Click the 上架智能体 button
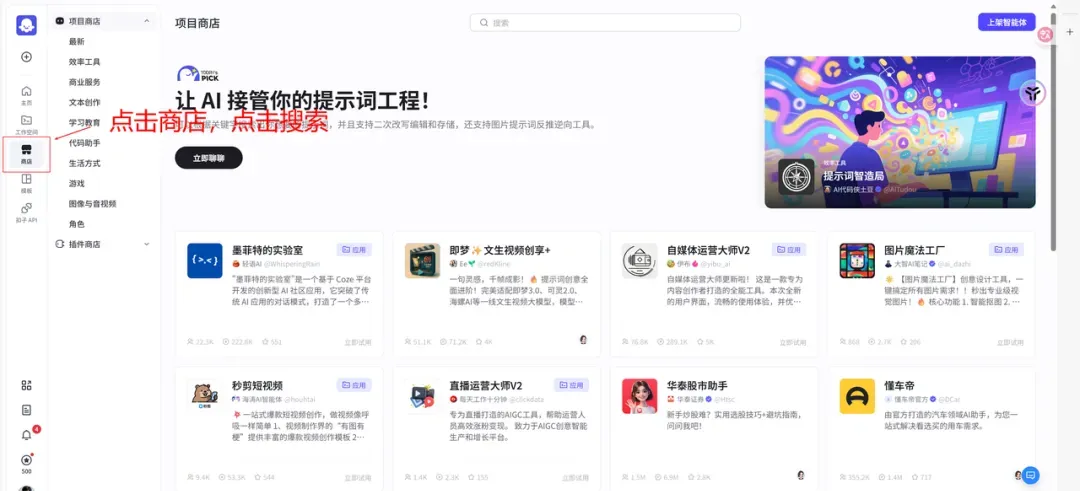This screenshot has height=491, width=1080. point(1006,22)
